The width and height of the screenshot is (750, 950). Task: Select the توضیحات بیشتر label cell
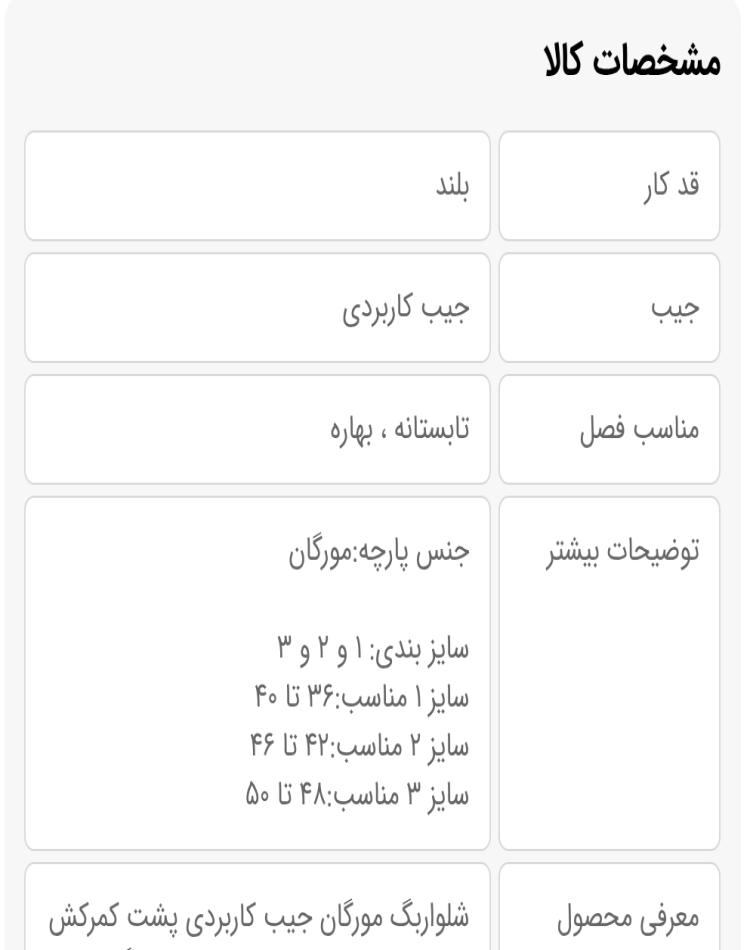point(609,674)
